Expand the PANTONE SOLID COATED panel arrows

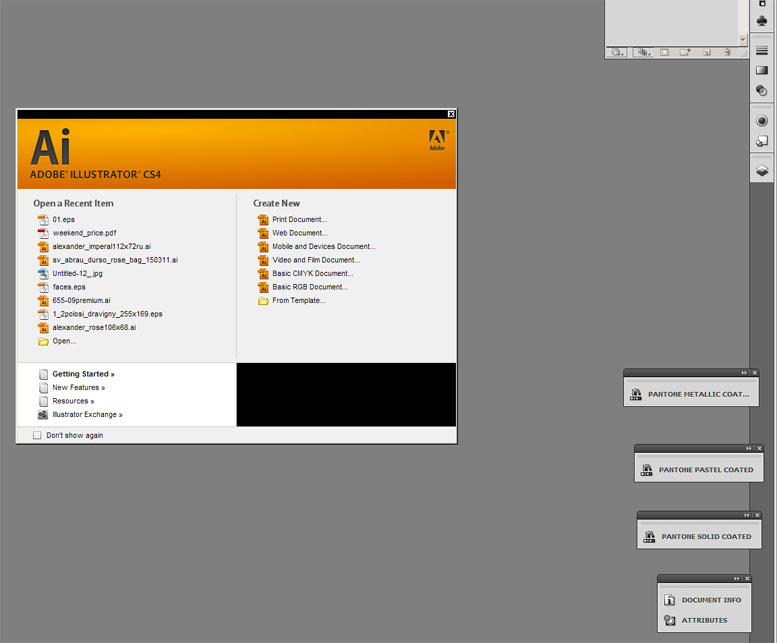pos(747,515)
